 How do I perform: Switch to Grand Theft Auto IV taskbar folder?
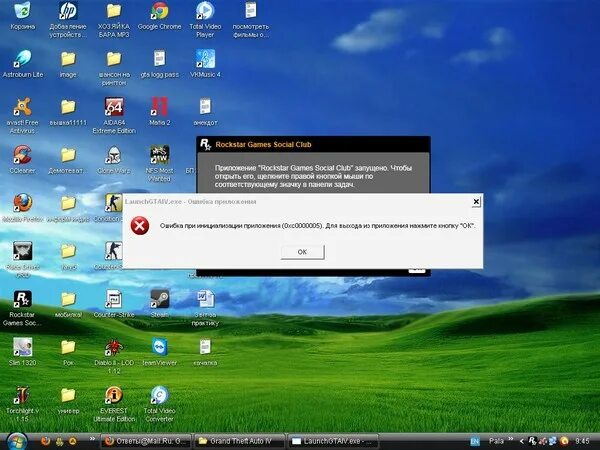coord(239,441)
